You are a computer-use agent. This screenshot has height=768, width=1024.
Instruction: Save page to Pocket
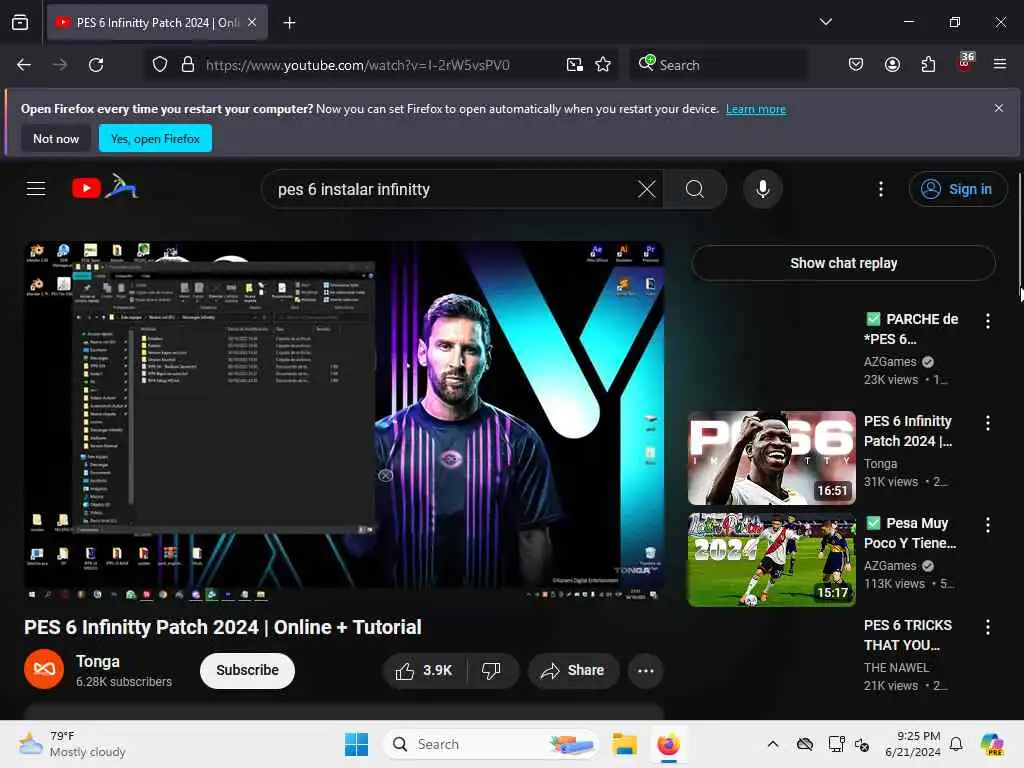856,64
